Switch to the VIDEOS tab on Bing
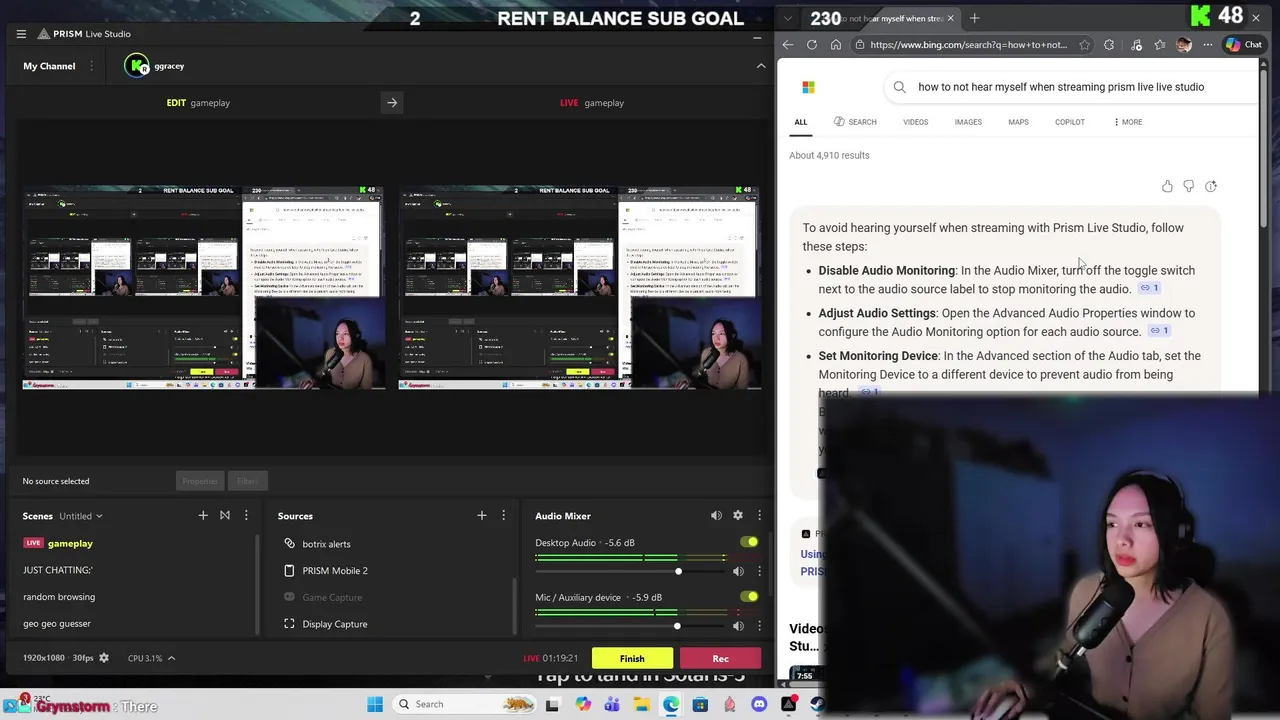1280x720 pixels. point(916,122)
